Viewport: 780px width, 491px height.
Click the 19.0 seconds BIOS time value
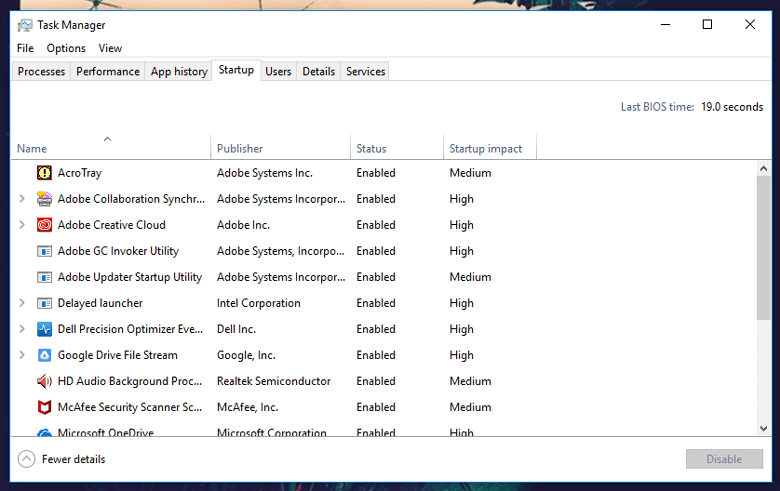[732, 107]
